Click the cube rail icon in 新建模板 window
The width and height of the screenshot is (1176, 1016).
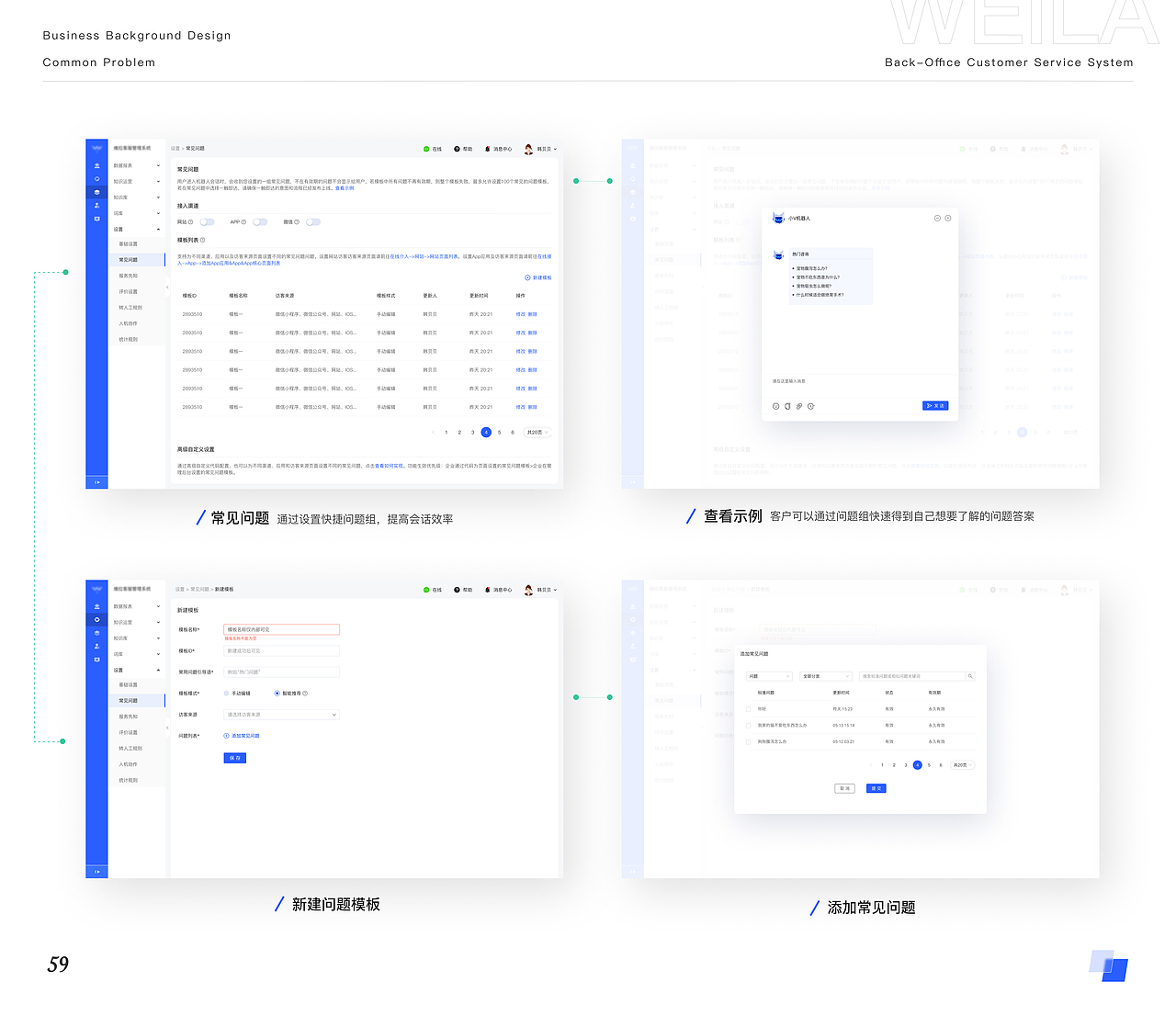point(96,633)
